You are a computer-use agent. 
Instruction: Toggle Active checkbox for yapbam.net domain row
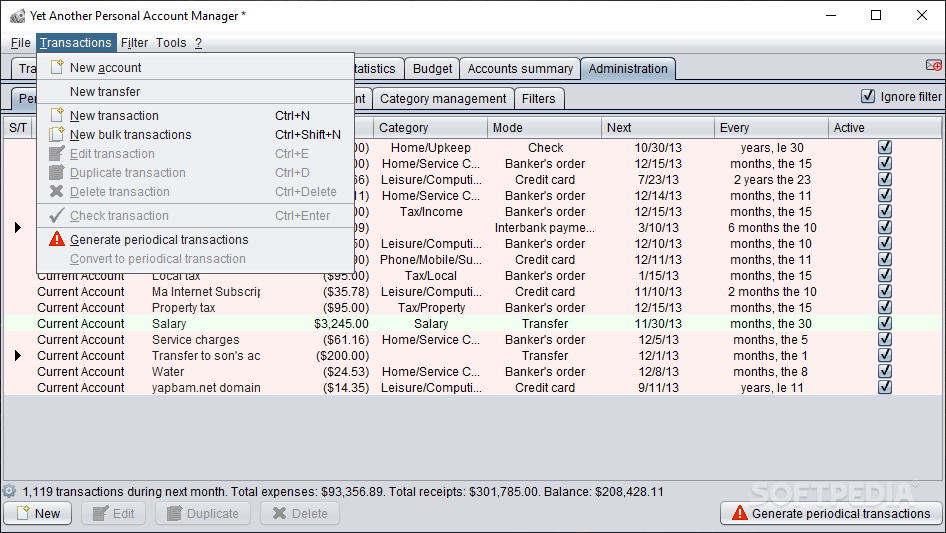[x=884, y=387]
